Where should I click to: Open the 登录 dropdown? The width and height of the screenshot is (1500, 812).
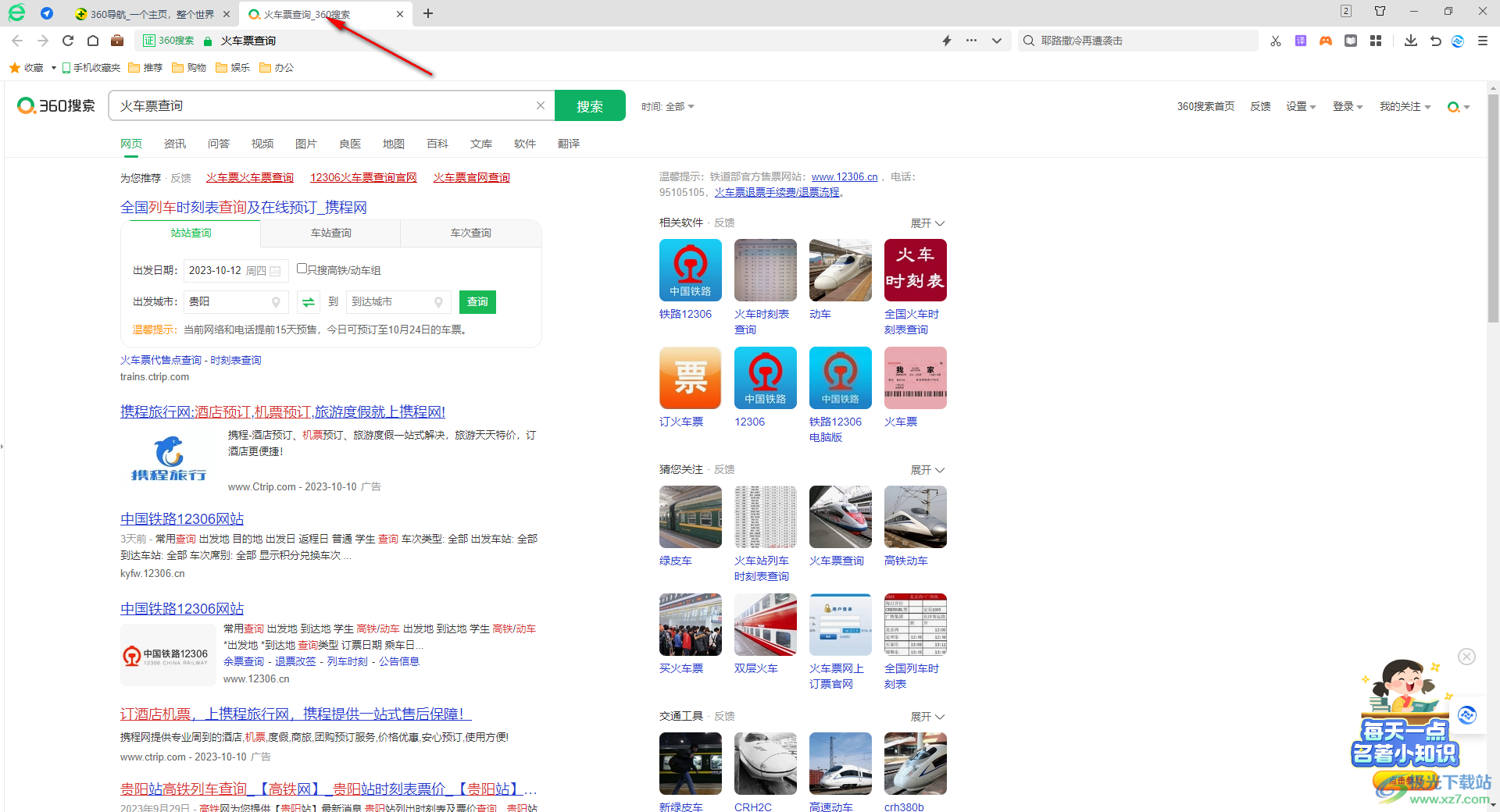tap(1348, 106)
